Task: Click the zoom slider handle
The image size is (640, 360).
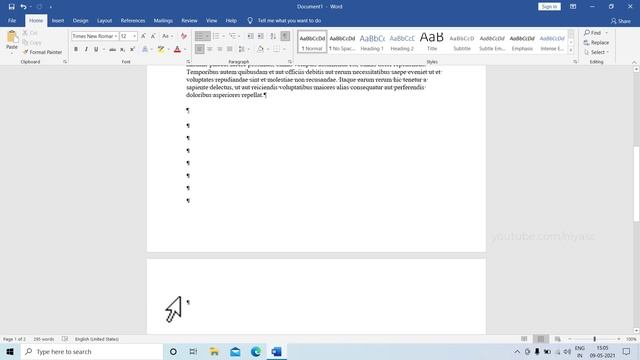Action: tap(594, 339)
